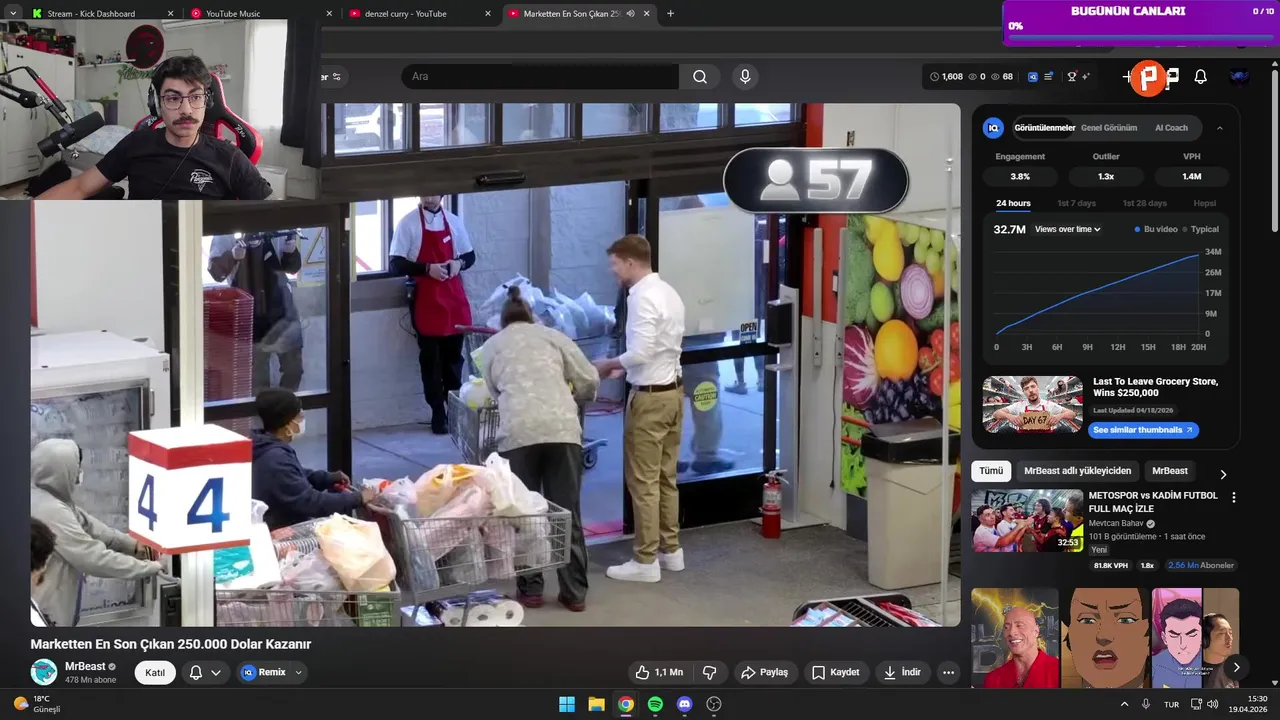1280x720 pixels.
Task: Open the Views over time dropdown
Action: 1067,229
